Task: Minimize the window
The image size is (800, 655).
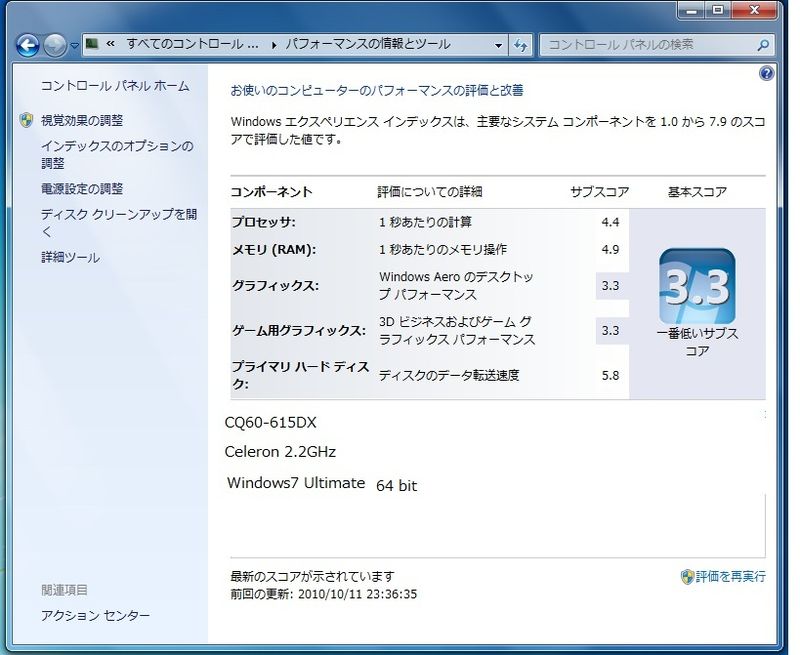Action: coord(692,10)
